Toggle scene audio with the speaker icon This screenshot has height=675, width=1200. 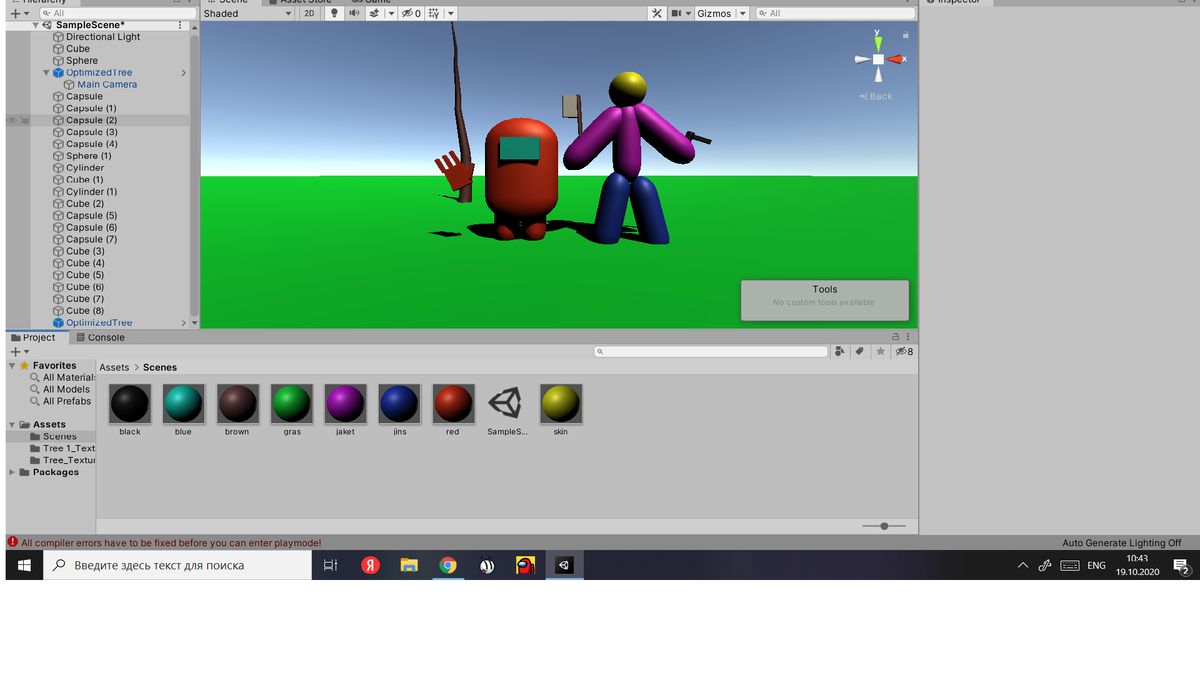click(x=354, y=14)
